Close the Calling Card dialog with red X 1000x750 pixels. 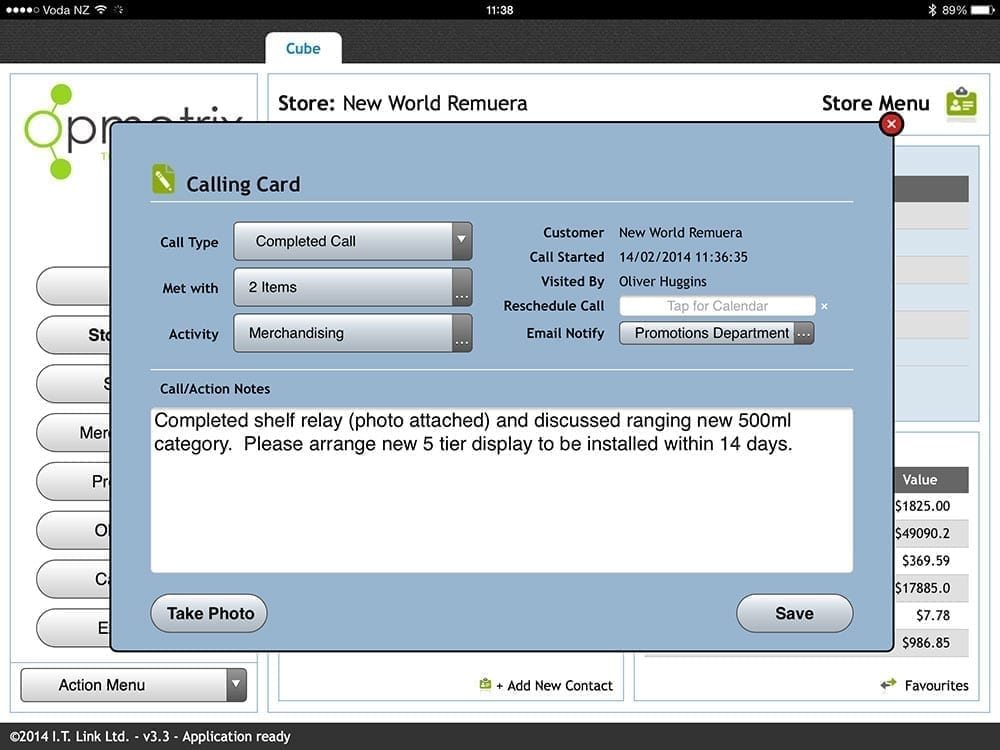[x=891, y=124]
